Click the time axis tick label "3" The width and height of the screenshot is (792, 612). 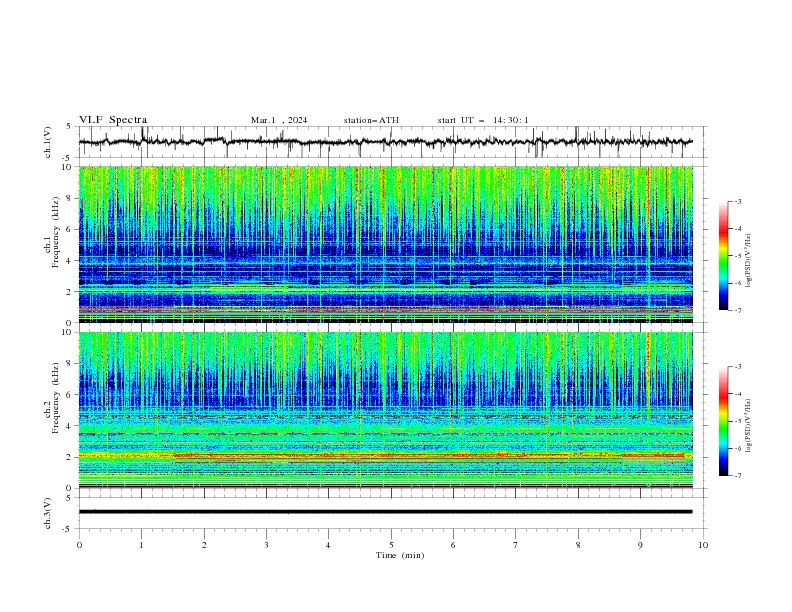pos(266,545)
